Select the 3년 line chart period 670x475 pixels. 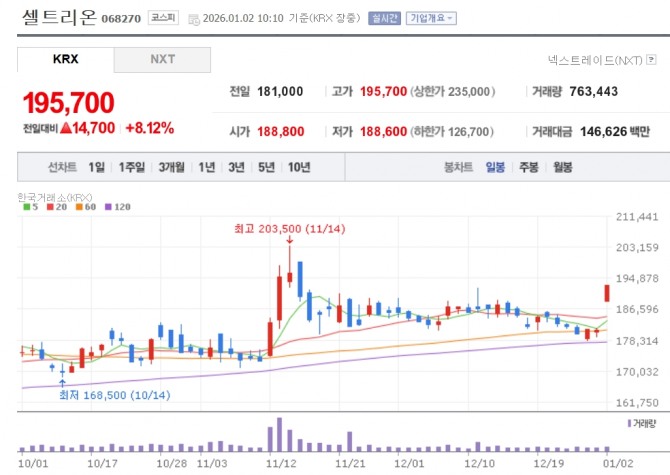click(236, 167)
